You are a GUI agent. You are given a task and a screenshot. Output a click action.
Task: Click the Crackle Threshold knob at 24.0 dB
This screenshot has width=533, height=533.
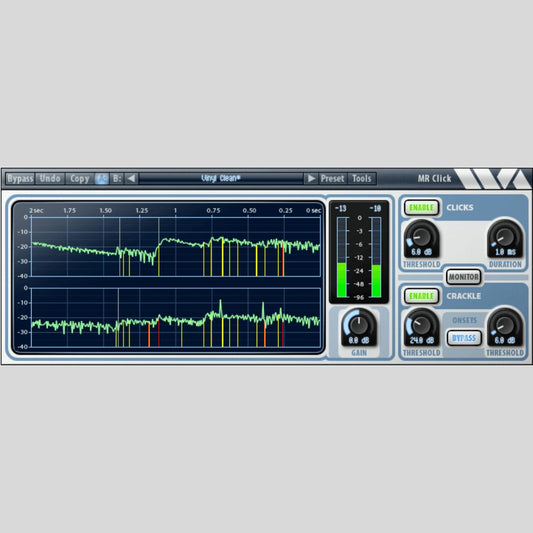pos(422,325)
